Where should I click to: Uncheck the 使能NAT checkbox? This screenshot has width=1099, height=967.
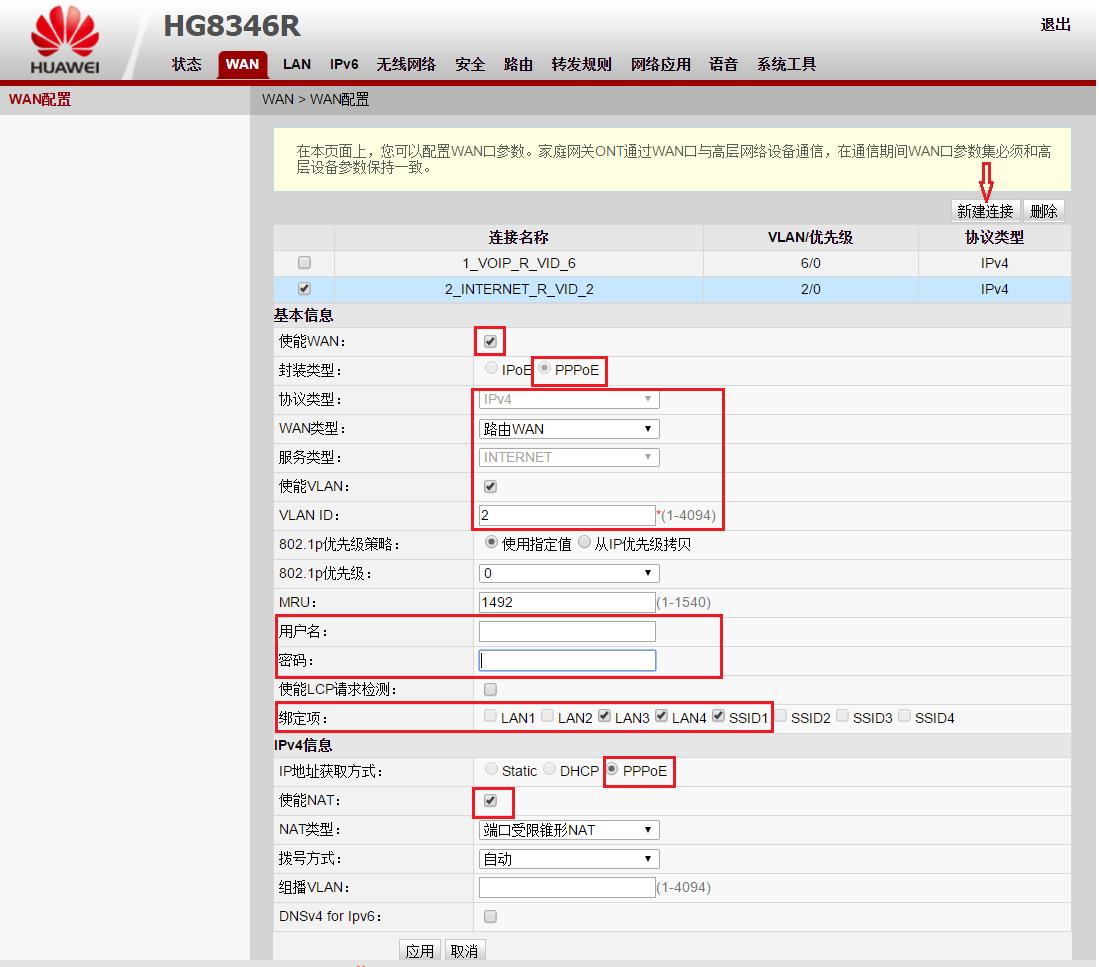(489, 801)
